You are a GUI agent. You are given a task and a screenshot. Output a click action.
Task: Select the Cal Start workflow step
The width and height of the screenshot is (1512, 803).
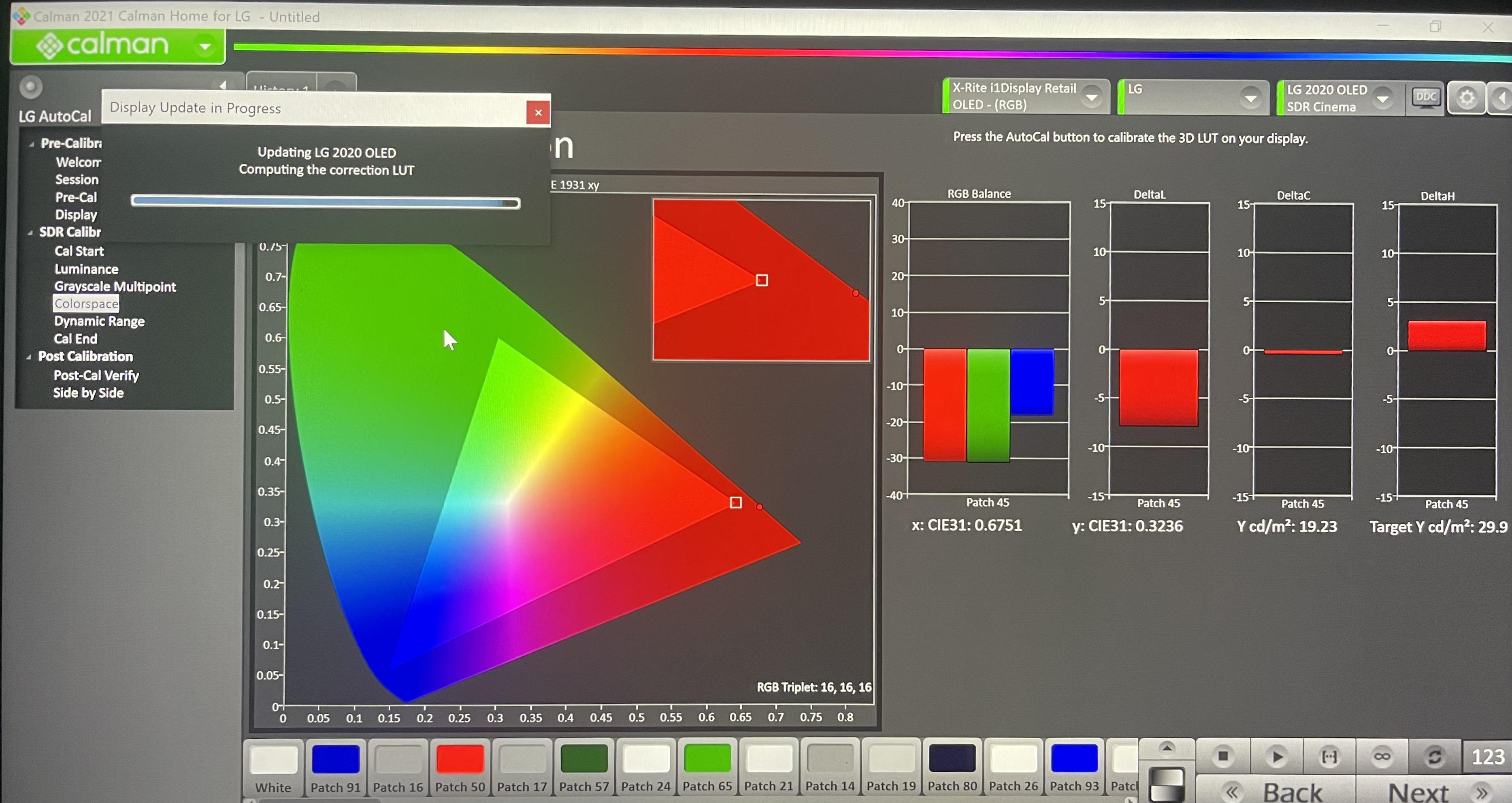(79, 251)
